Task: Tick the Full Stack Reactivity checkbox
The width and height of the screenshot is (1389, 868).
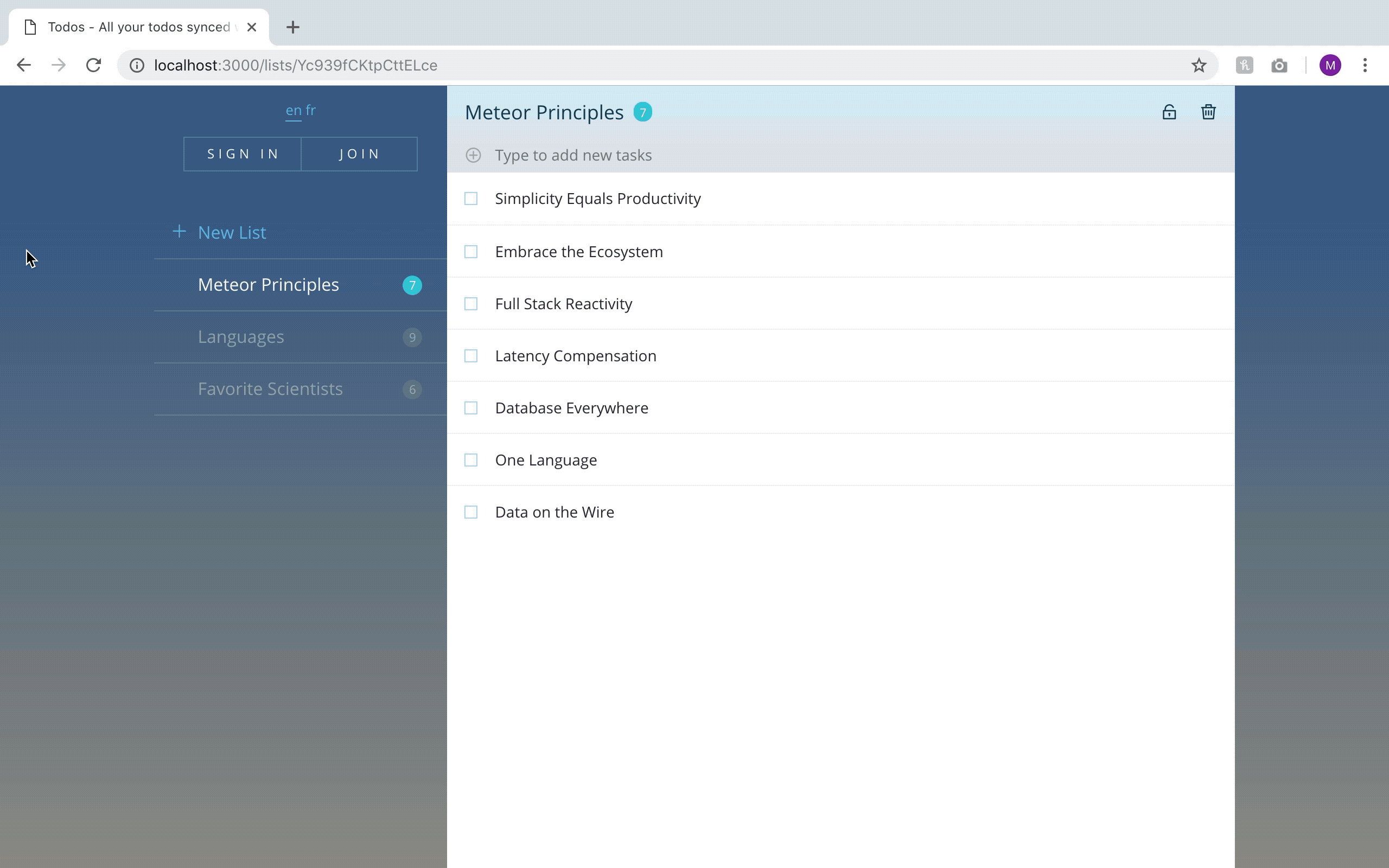Action: click(470, 304)
